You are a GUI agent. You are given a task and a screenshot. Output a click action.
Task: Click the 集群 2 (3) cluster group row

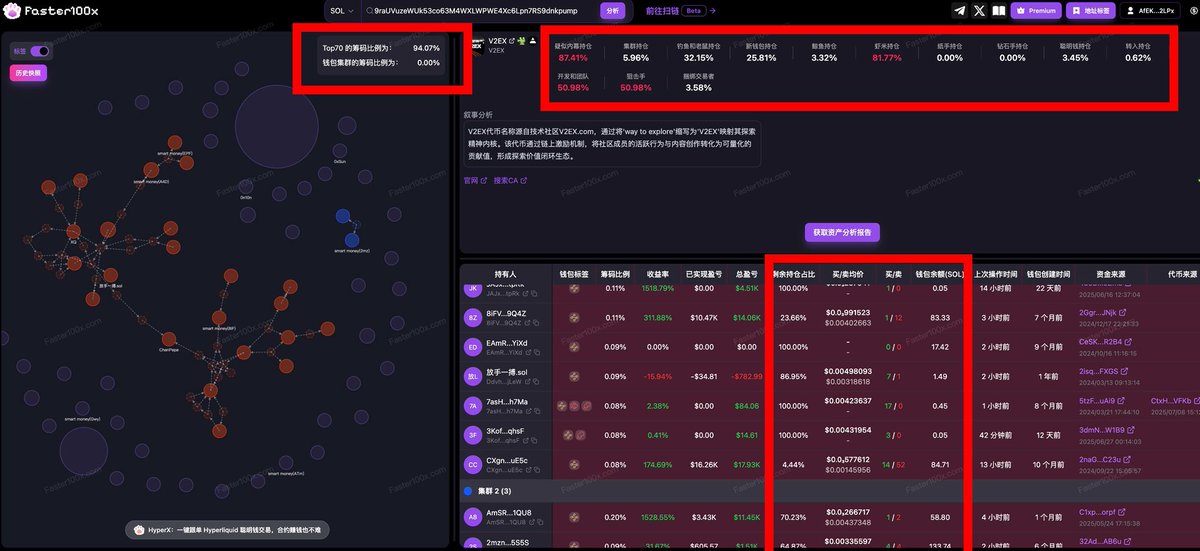click(x=830, y=491)
